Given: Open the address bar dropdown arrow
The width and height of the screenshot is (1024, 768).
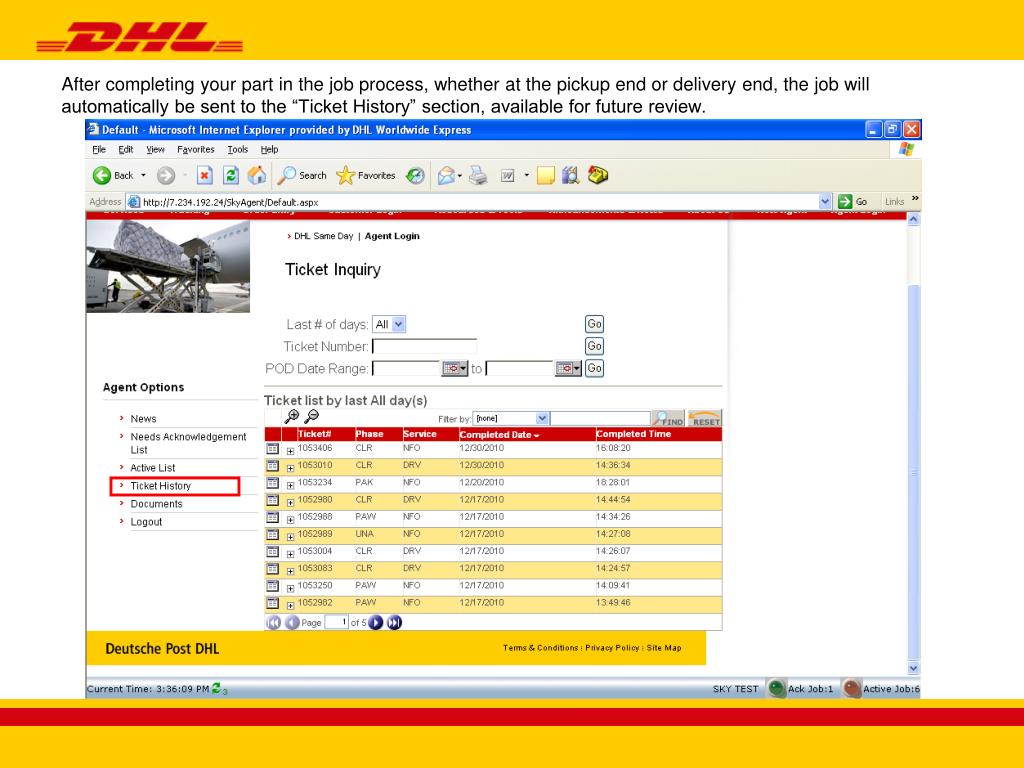Looking at the screenshot, I should (825, 202).
